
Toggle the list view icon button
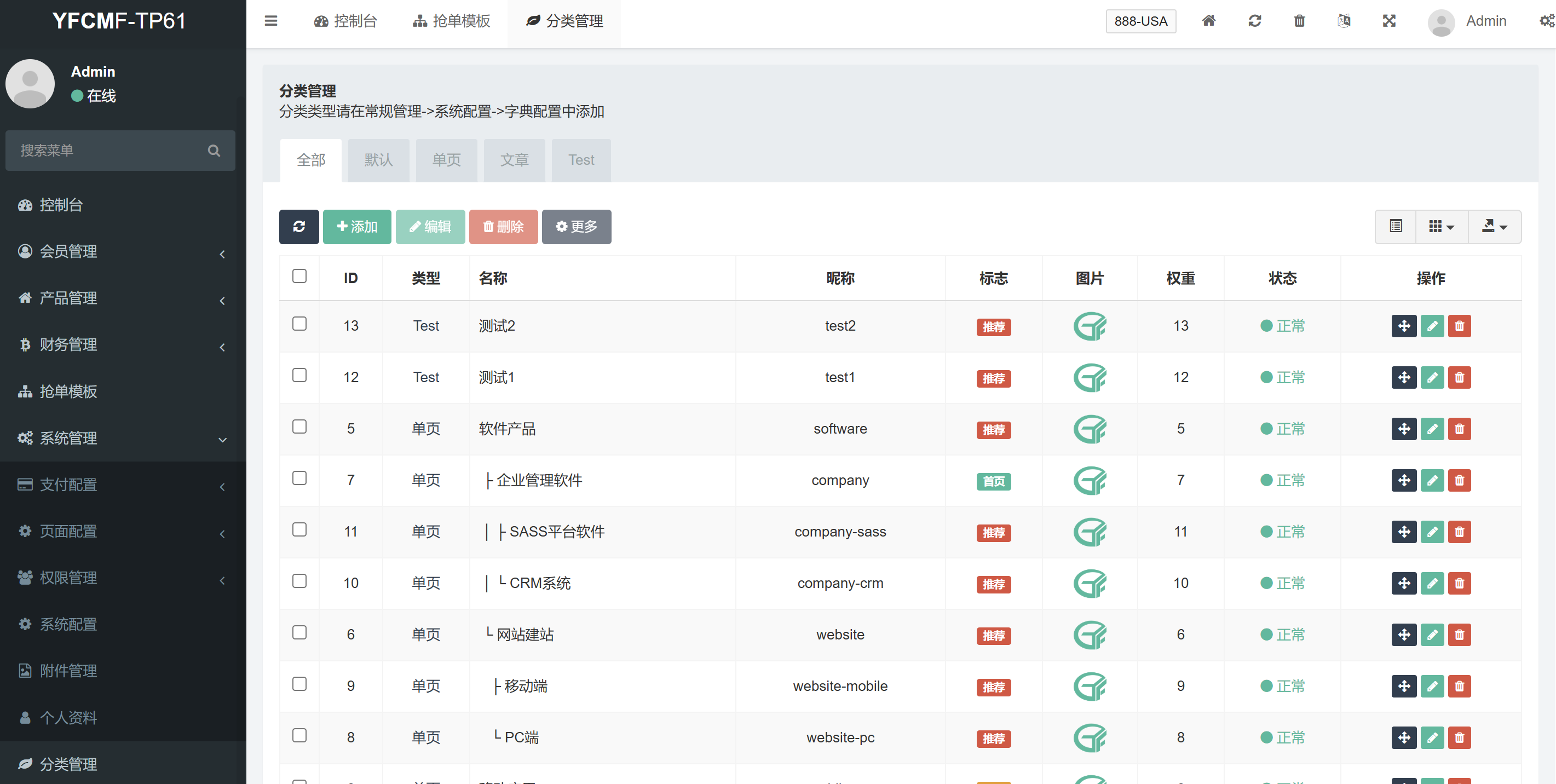(1396, 227)
